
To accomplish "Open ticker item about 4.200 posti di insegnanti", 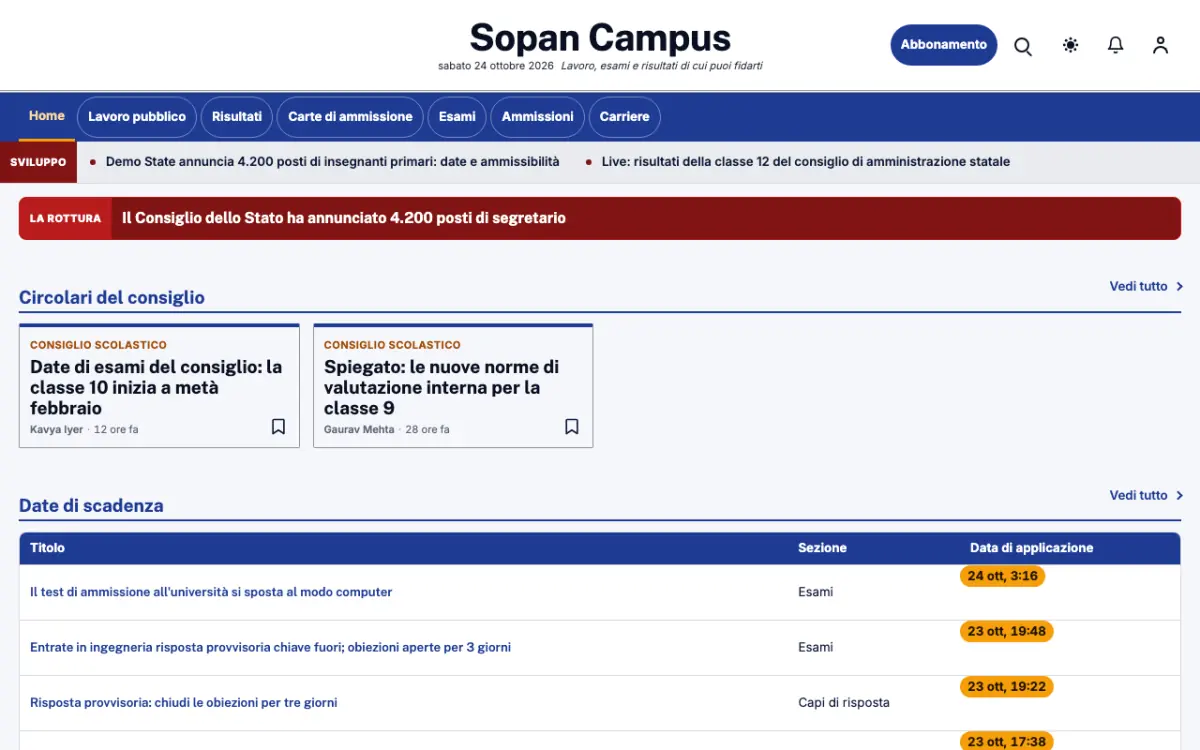I will (332, 161).
